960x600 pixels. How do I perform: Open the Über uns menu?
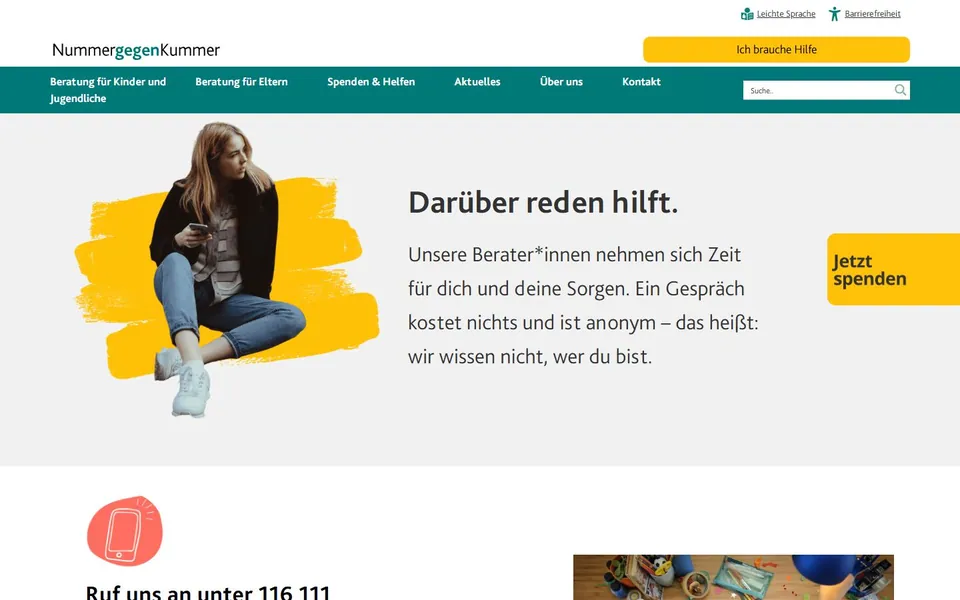[x=561, y=81]
